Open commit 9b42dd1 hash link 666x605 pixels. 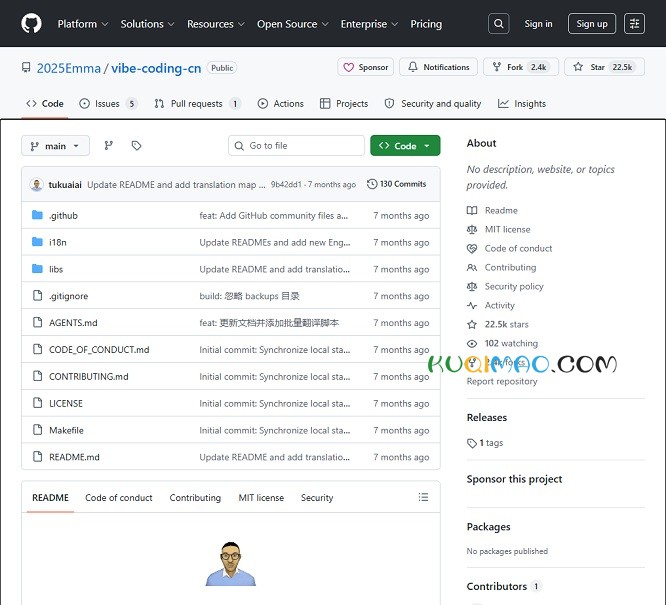286,184
